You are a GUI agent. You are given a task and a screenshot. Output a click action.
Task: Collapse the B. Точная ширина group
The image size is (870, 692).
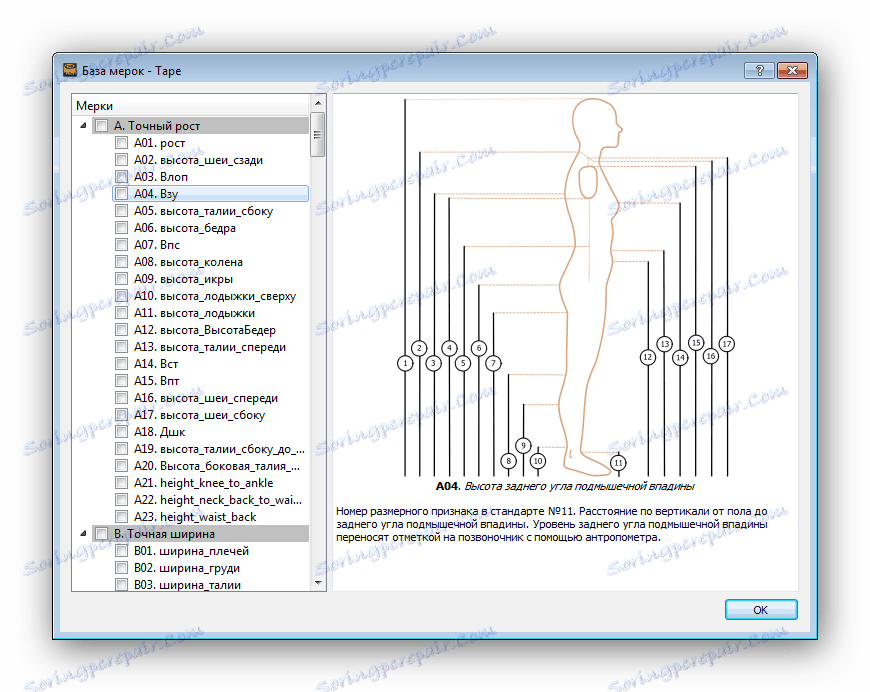coord(83,533)
